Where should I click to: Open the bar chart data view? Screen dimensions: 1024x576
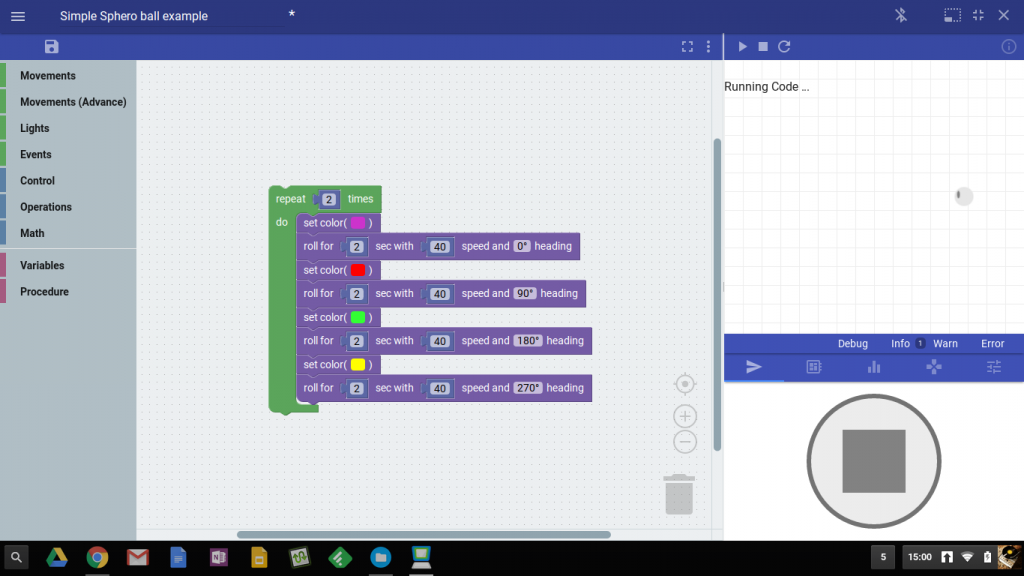pyautogui.click(x=873, y=367)
